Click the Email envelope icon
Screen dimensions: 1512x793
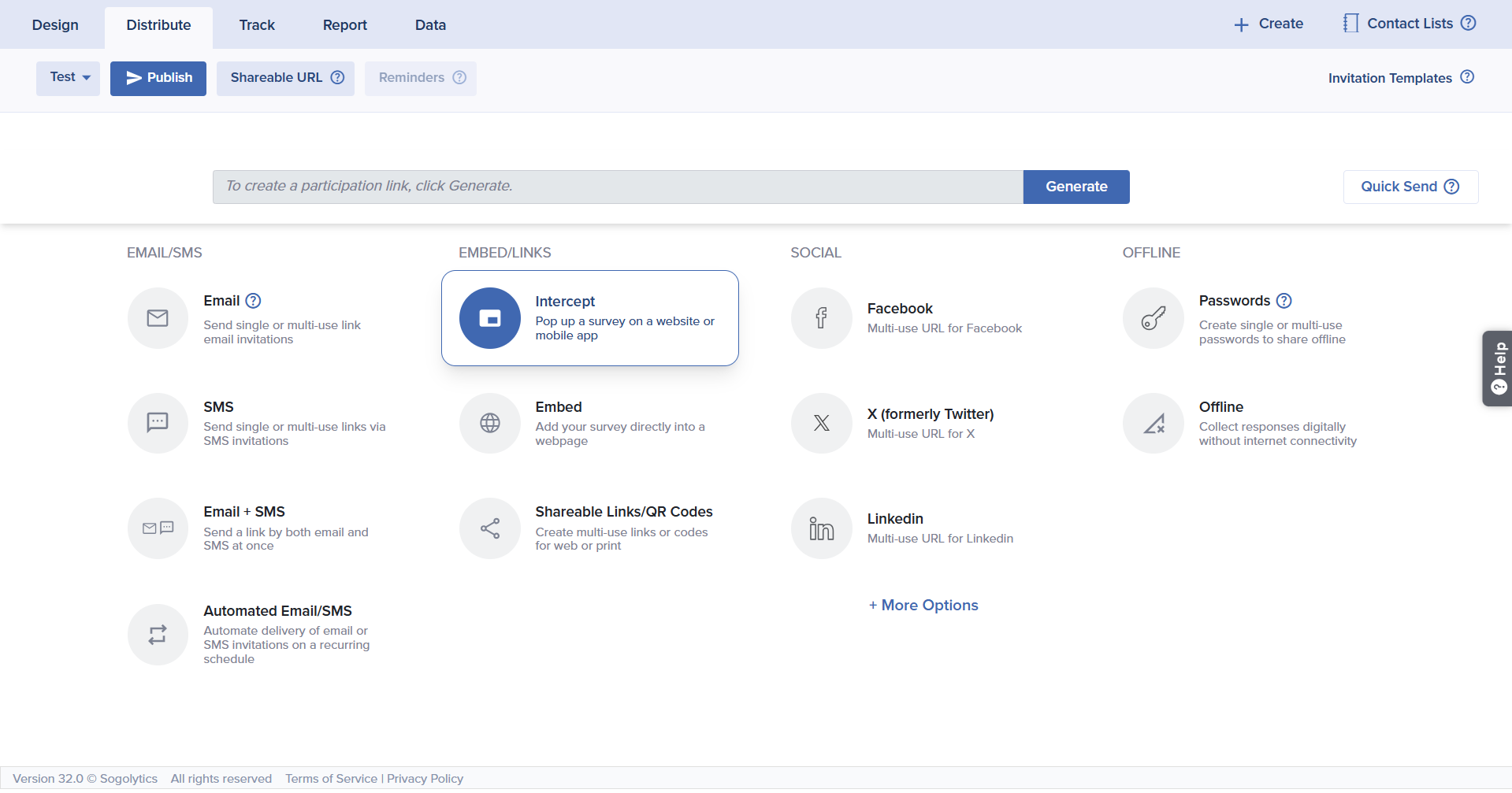158,318
